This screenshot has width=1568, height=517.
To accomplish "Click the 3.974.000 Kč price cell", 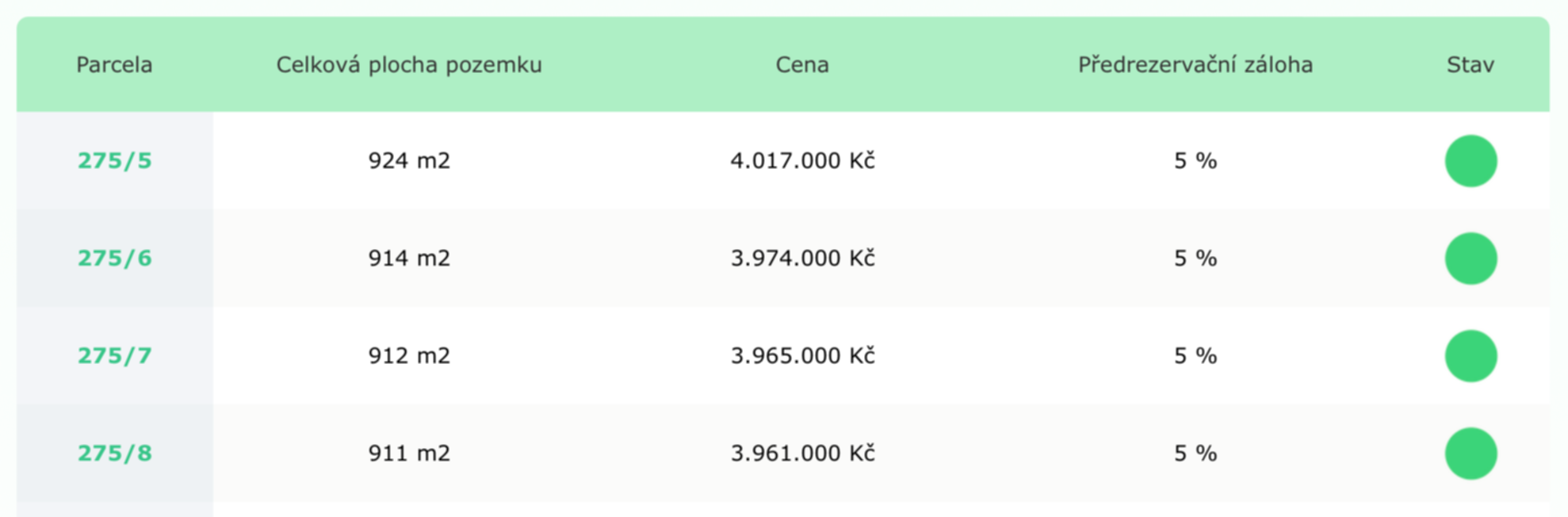I will (802, 258).
